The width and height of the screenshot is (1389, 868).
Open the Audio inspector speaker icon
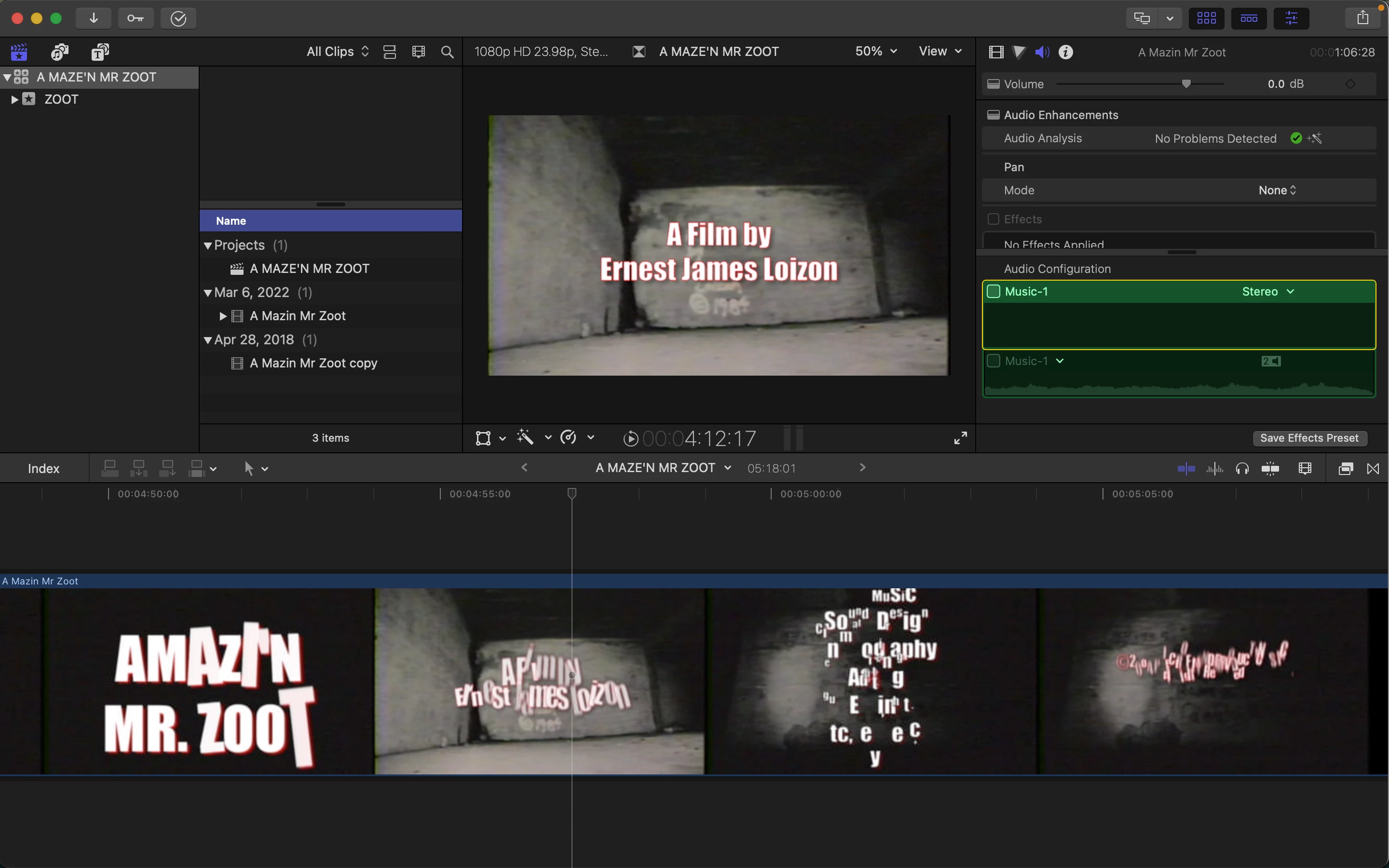tap(1042, 52)
